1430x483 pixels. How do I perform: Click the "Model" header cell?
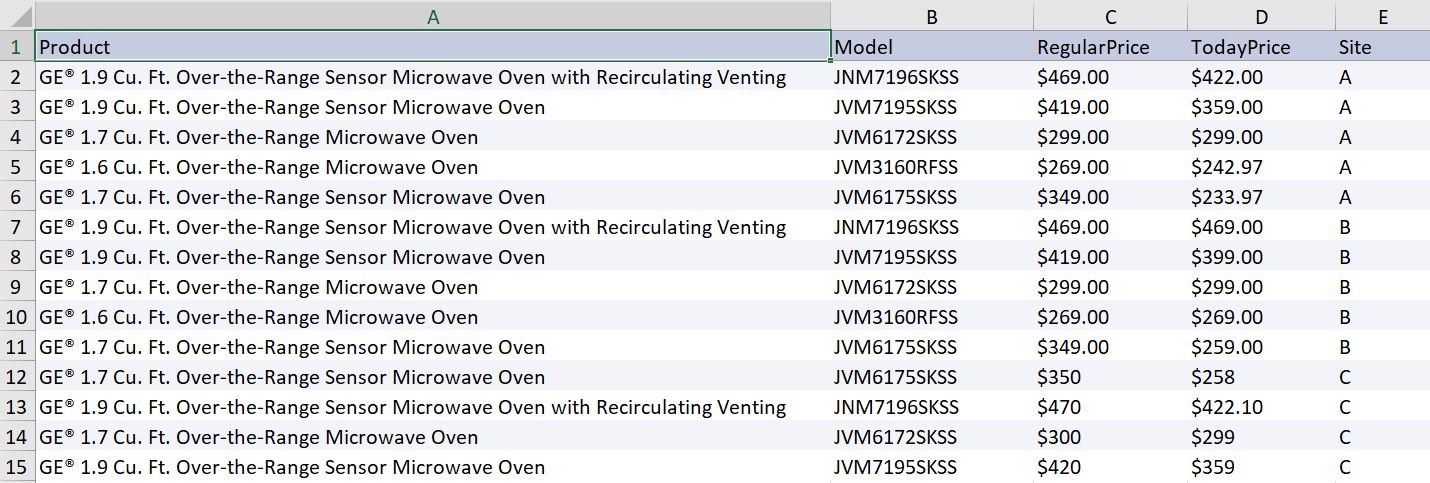coord(931,47)
